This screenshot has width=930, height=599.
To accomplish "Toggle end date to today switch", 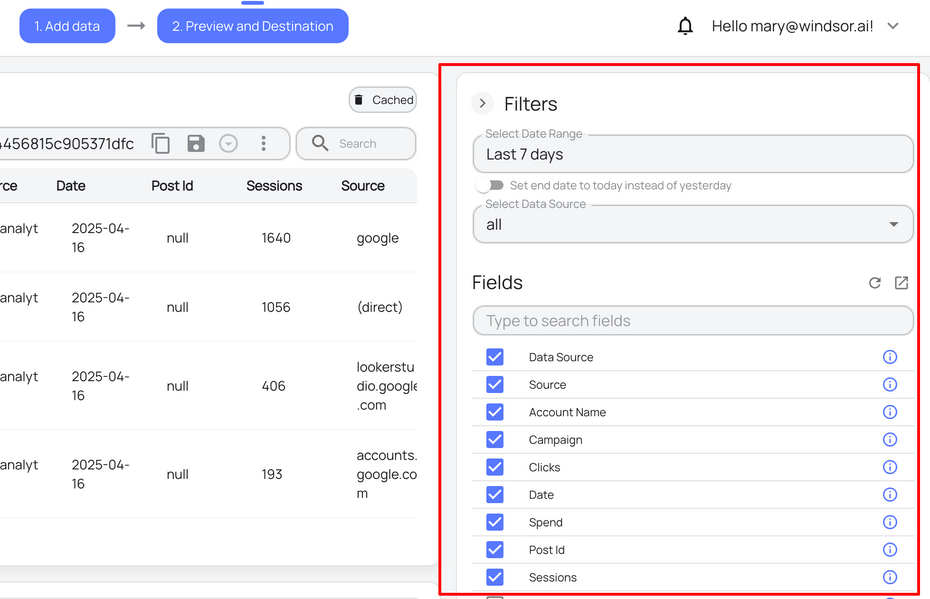I will pos(490,186).
